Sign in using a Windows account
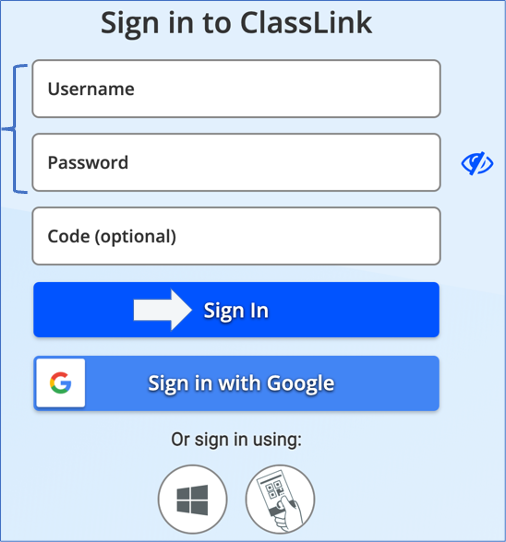Screen dimensions: 506x542 click(193, 499)
